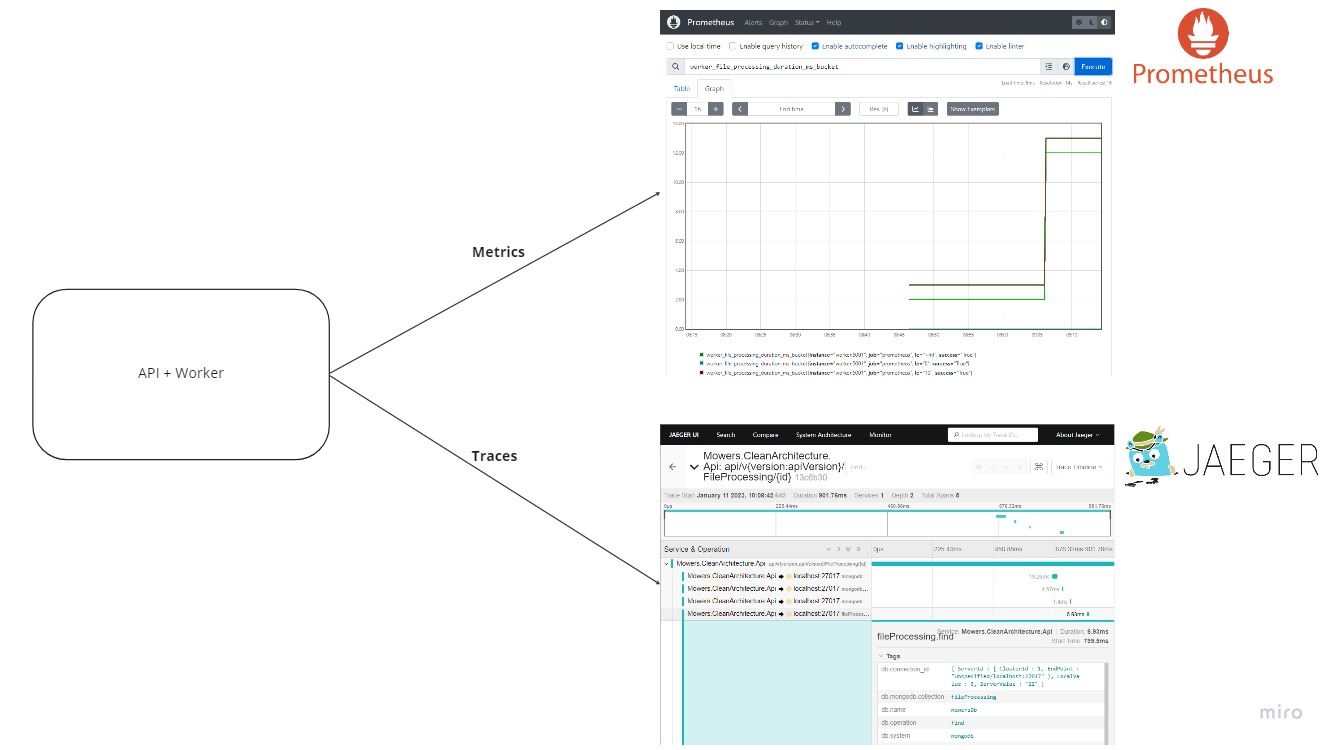Open metrics explorer globe icon
This screenshot has width=1333, height=750.
tap(1066, 66)
